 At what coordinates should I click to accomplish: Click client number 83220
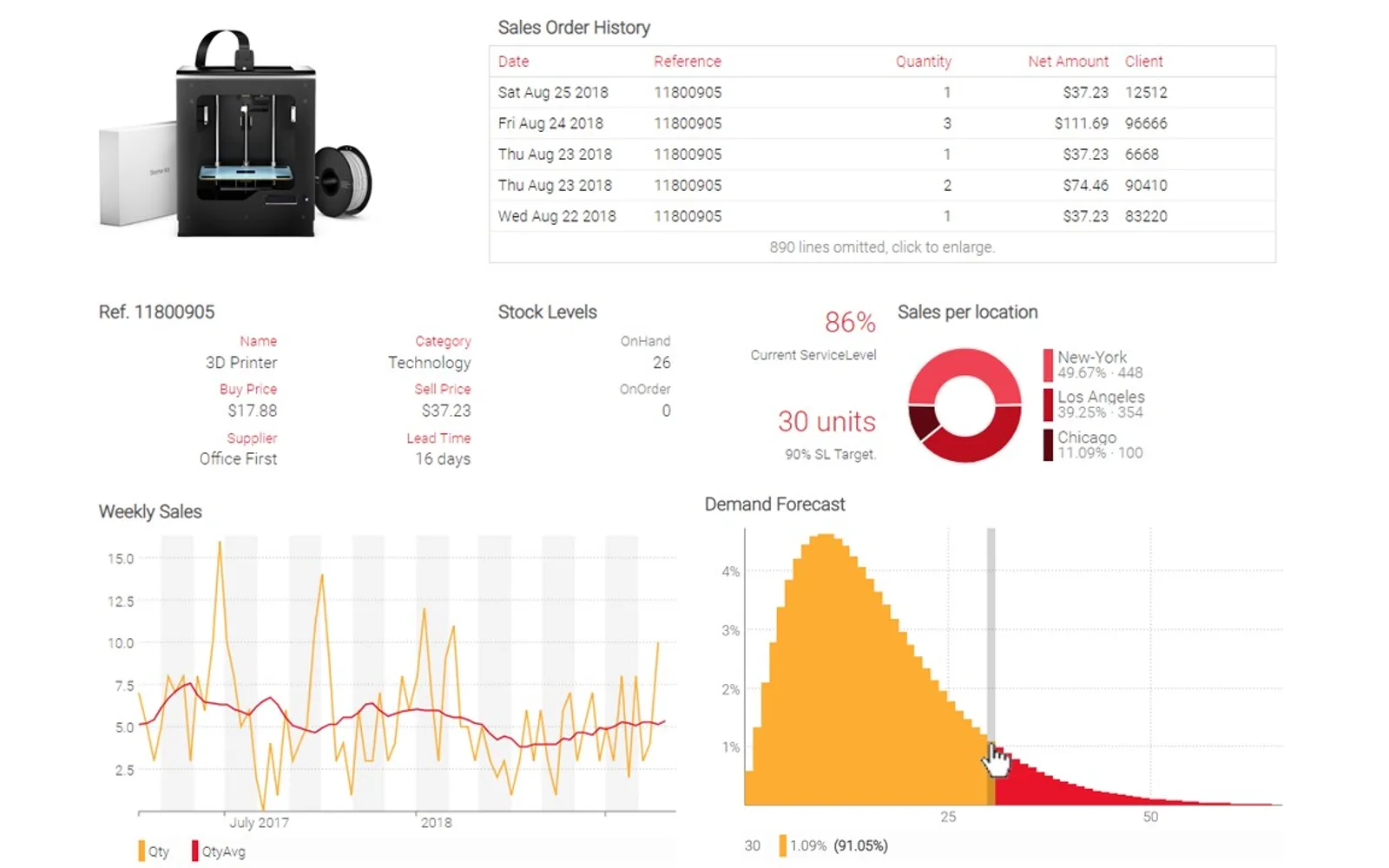tap(1146, 216)
